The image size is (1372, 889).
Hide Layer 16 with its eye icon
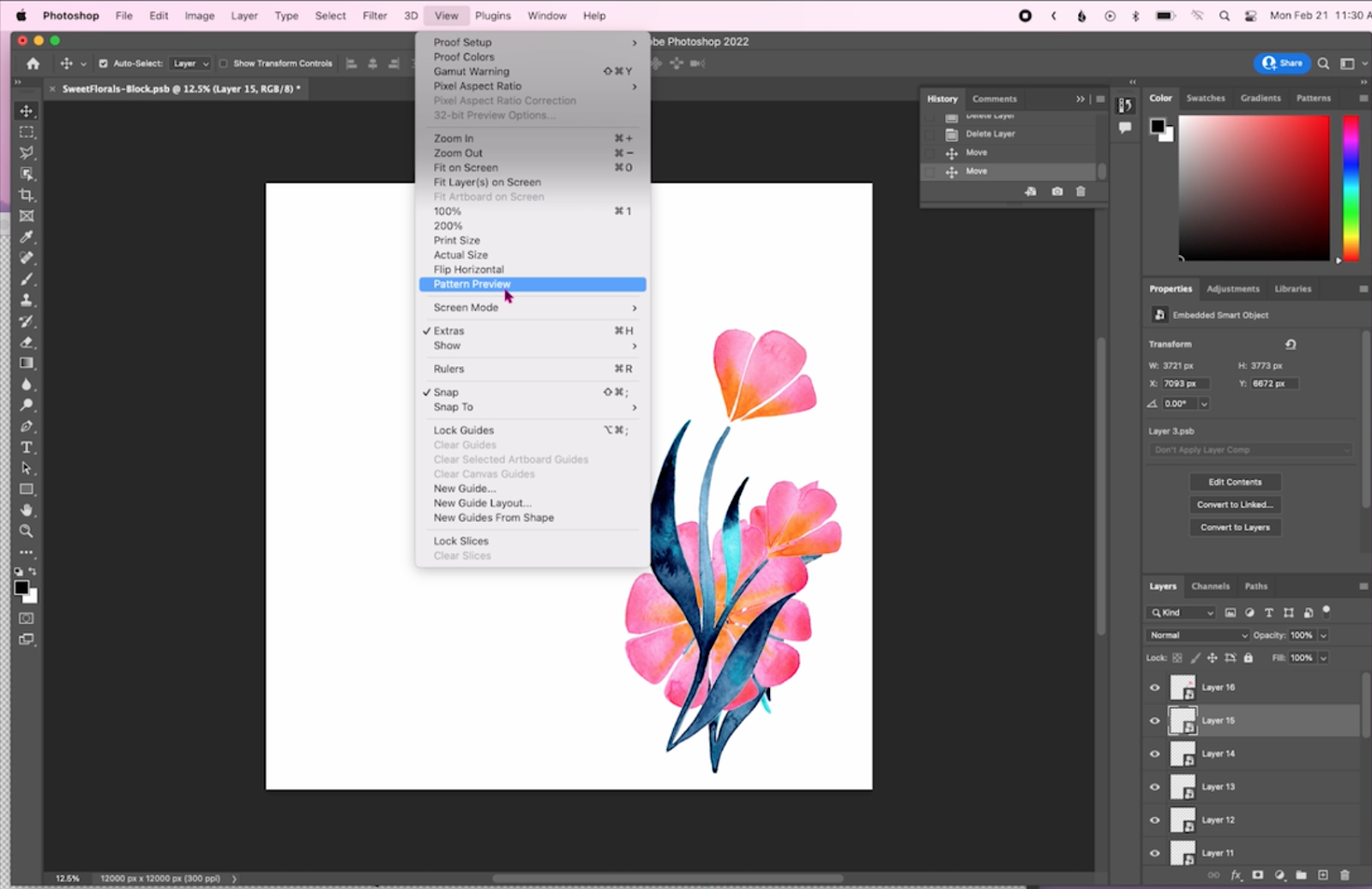pyautogui.click(x=1155, y=687)
